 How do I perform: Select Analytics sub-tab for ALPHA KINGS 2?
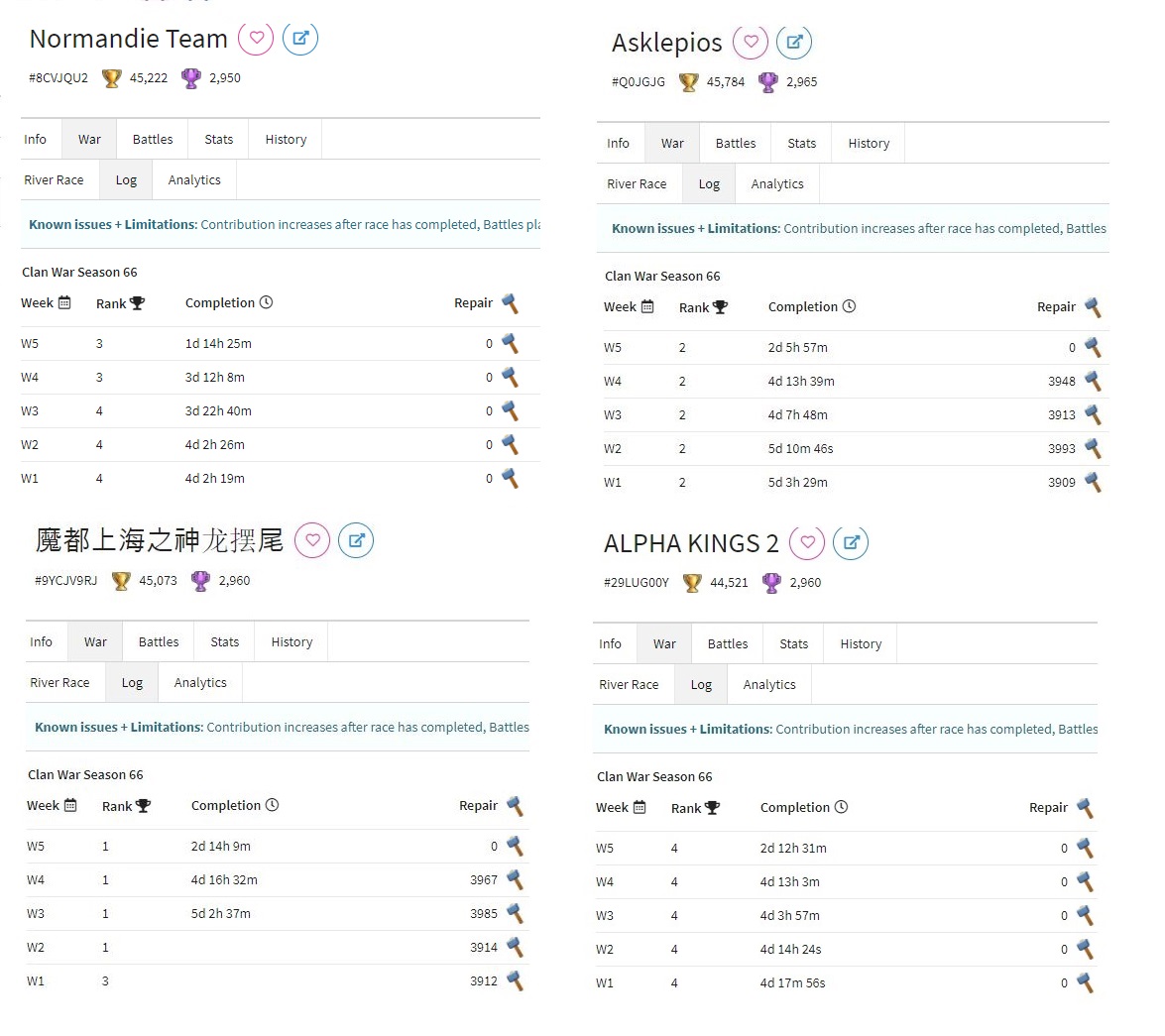click(769, 685)
